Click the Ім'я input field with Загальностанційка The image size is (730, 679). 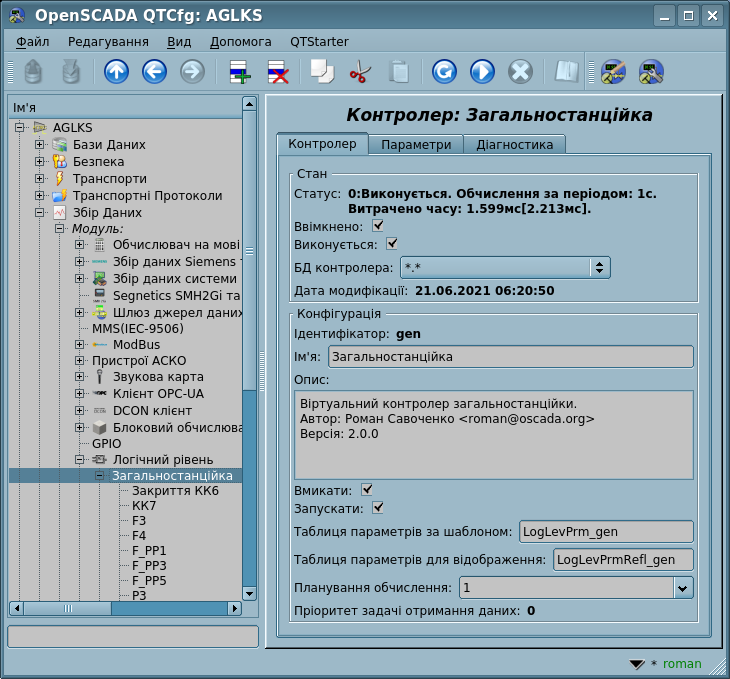point(511,357)
